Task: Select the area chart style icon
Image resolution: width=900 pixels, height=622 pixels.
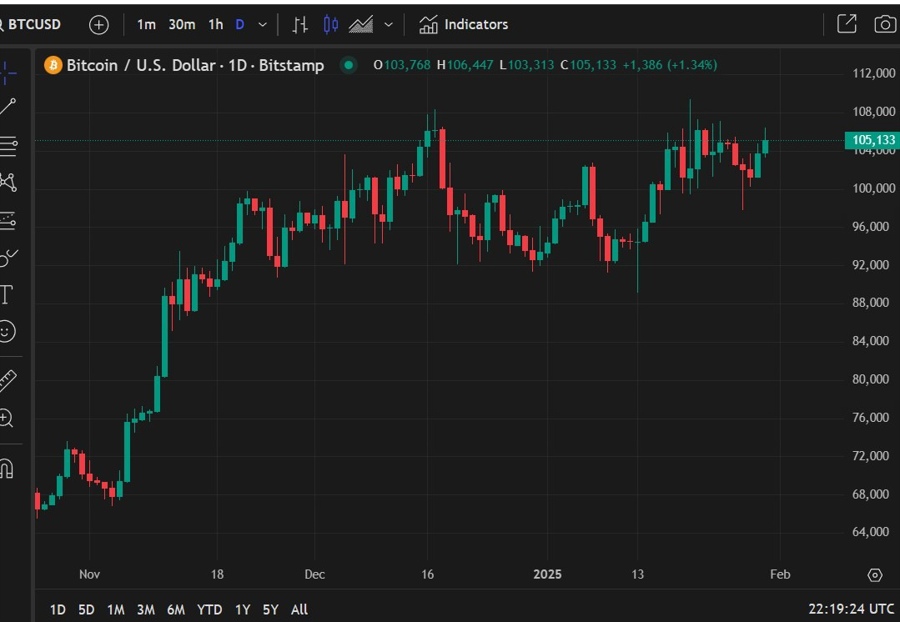Action: click(x=361, y=25)
